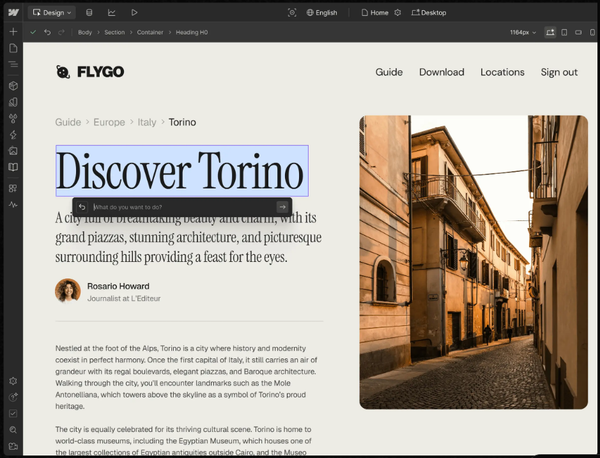Click the FLYGO logo on the page
The width and height of the screenshot is (600, 458).
90,72
